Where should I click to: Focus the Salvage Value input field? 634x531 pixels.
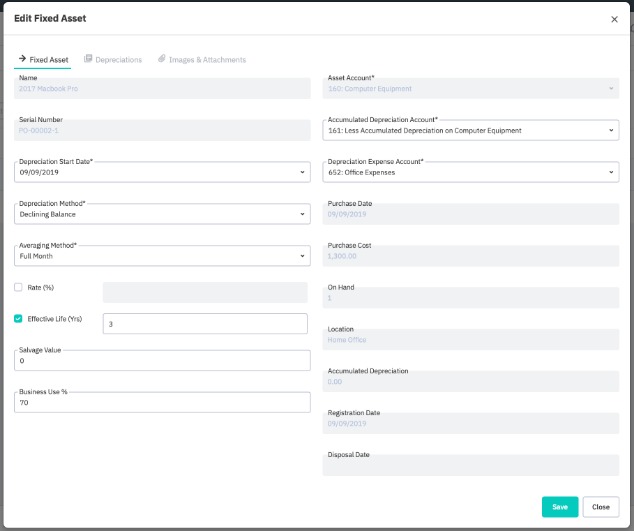162,361
